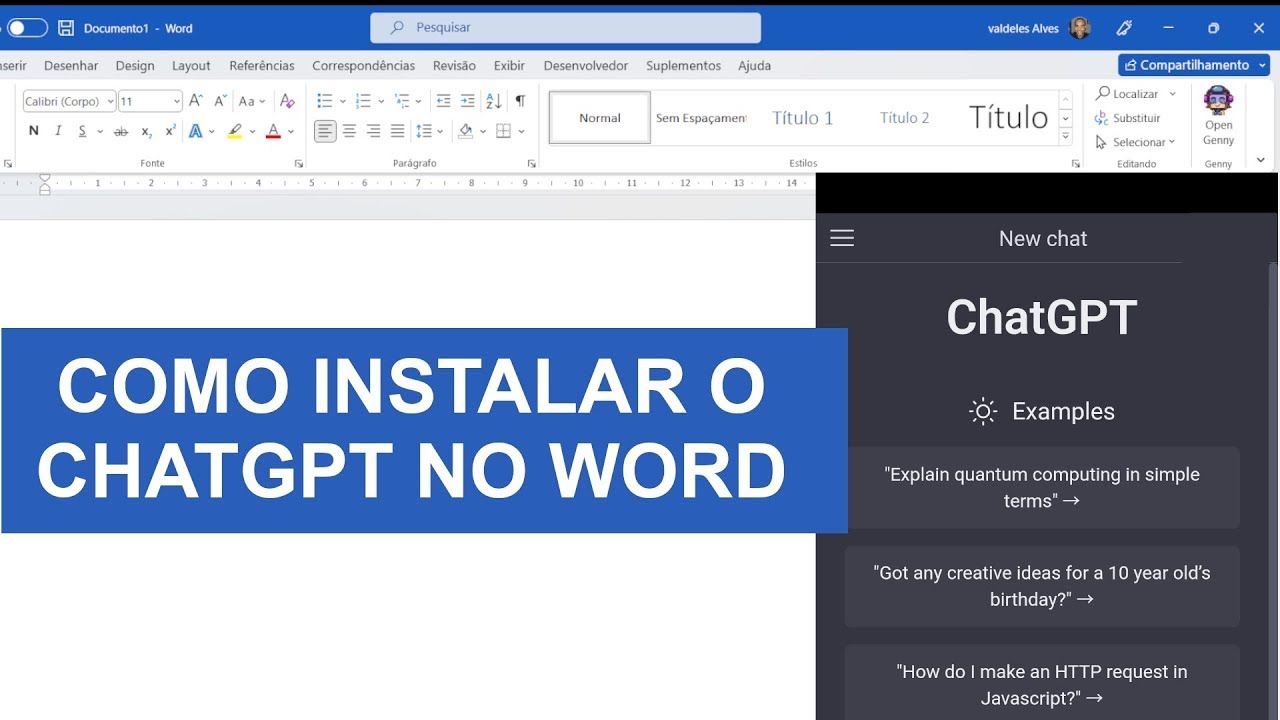Open the Ajuda tab
Screen dimensions: 1280x720
tap(754, 66)
